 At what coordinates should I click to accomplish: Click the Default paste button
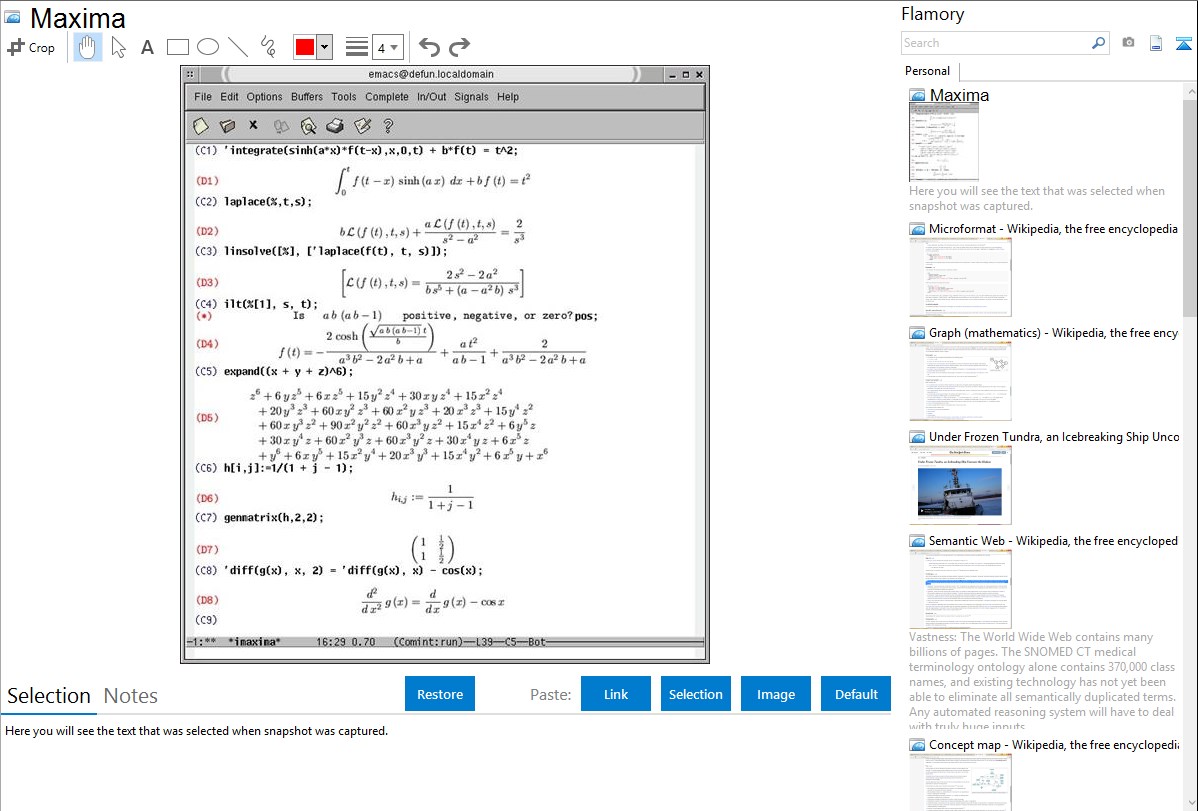point(856,694)
